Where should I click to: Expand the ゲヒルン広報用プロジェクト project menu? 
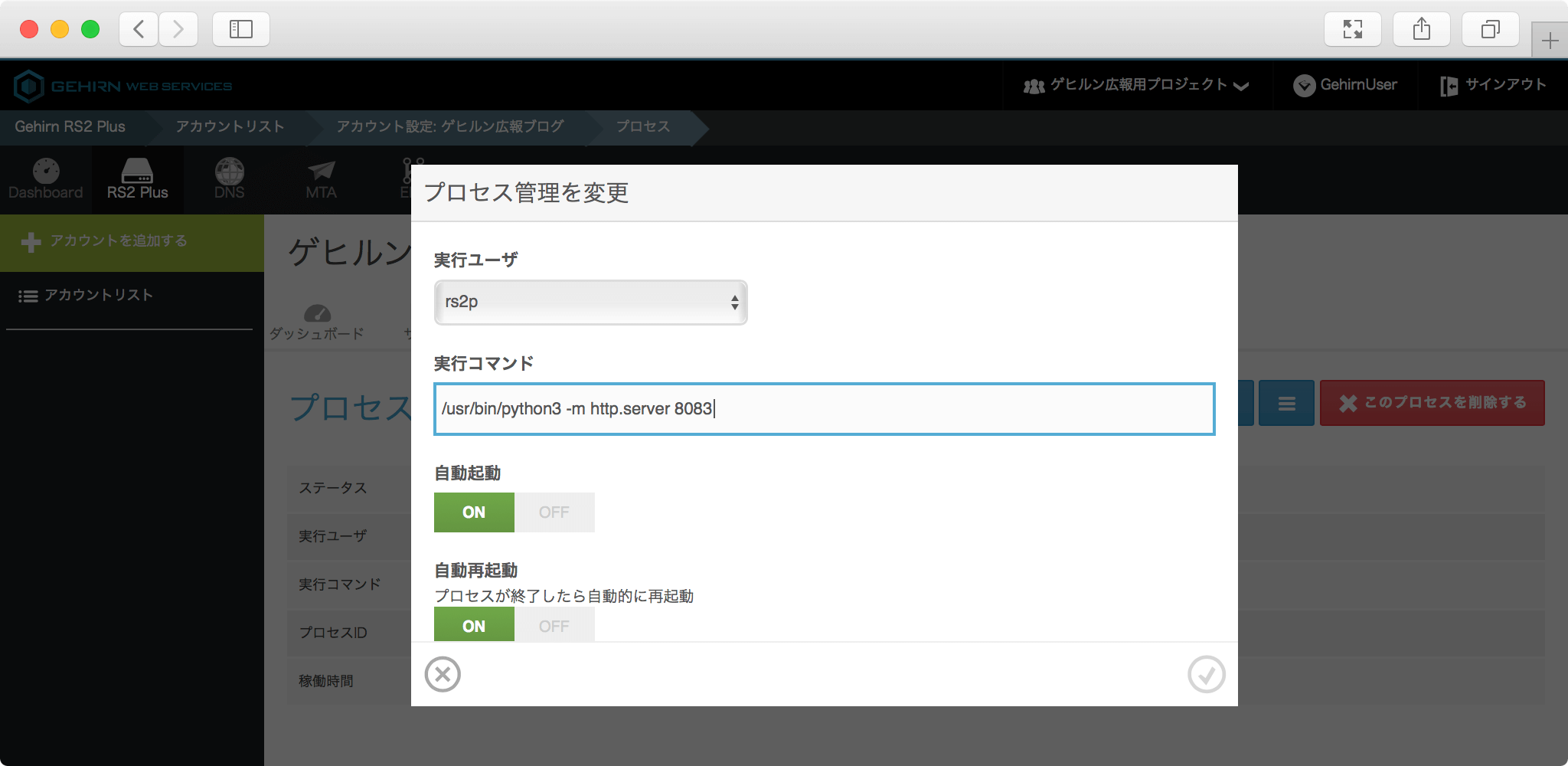[x=1137, y=85]
